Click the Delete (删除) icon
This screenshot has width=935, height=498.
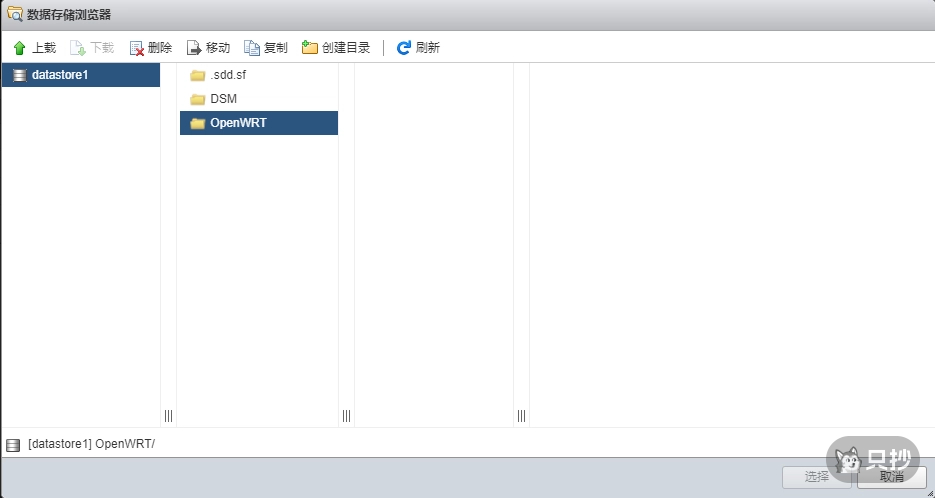[137, 48]
